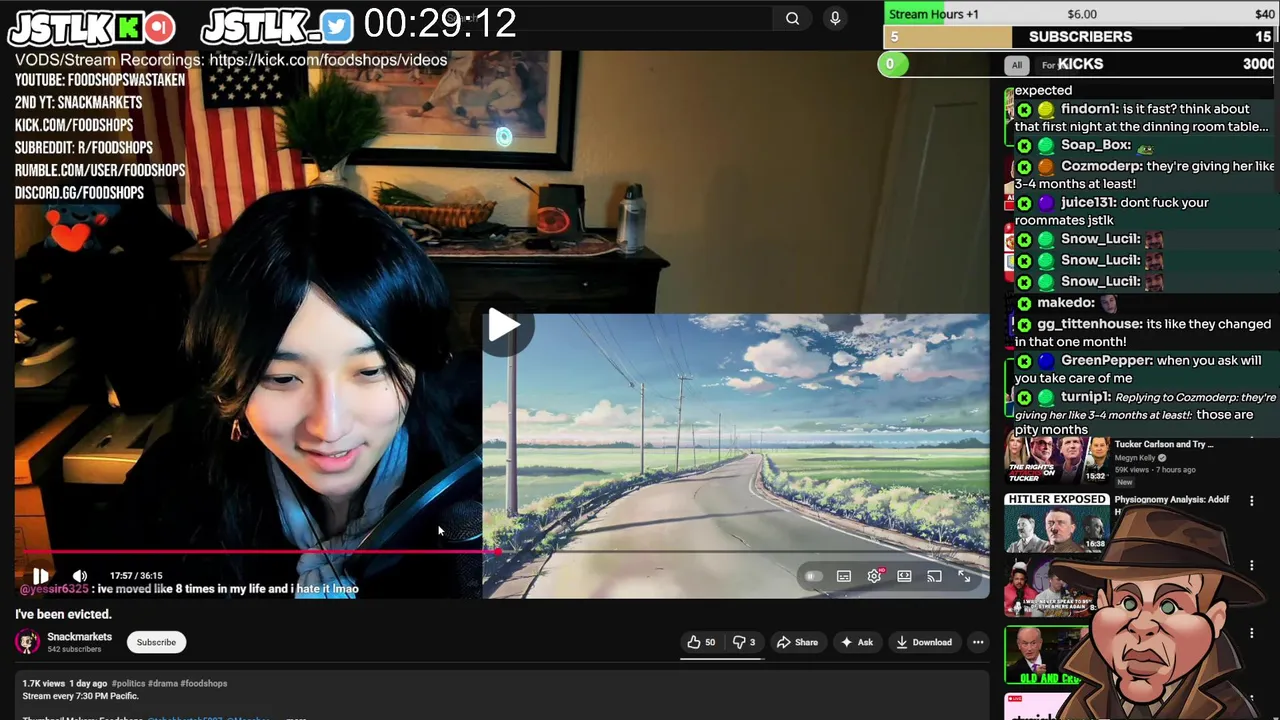This screenshot has height=720, width=1280.
Task: Open options menu for Physiognomy Analysis video
Action: (x=1251, y=500)
